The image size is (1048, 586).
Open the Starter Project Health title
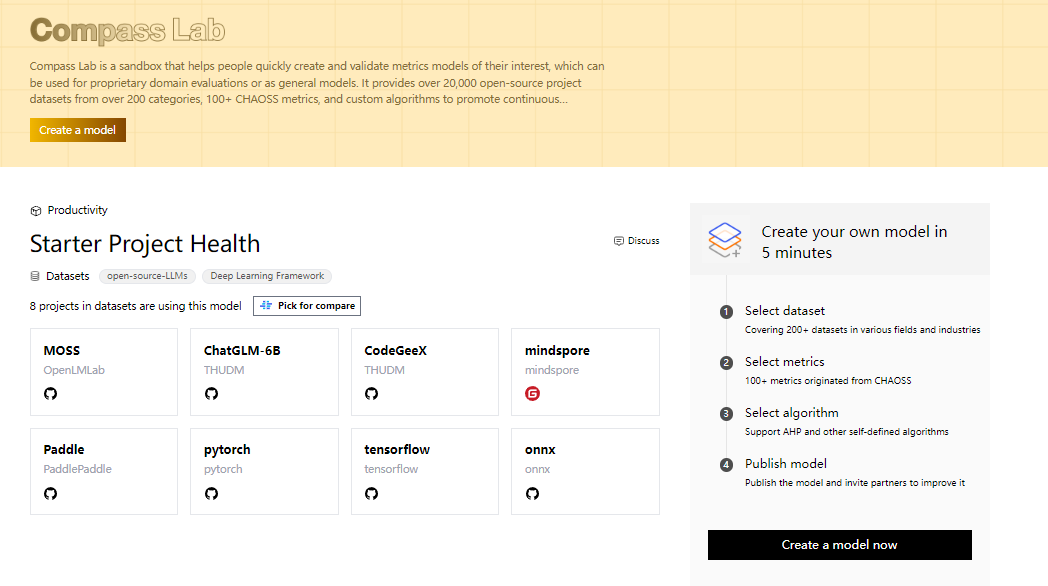pyautogui.click(x=145, y=244)
